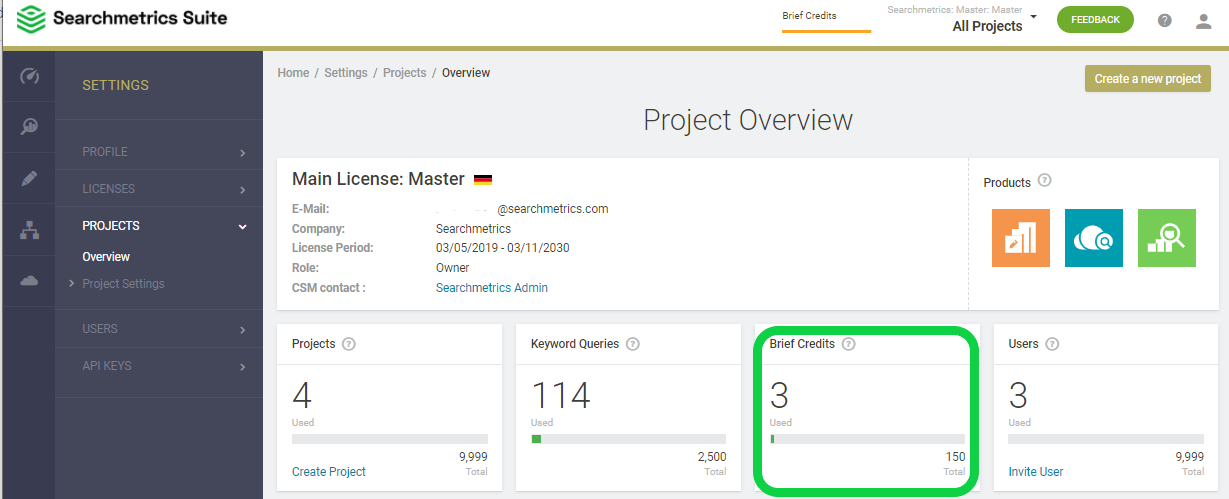Click the SETTINGS sidebar heading

click(116, 86)
